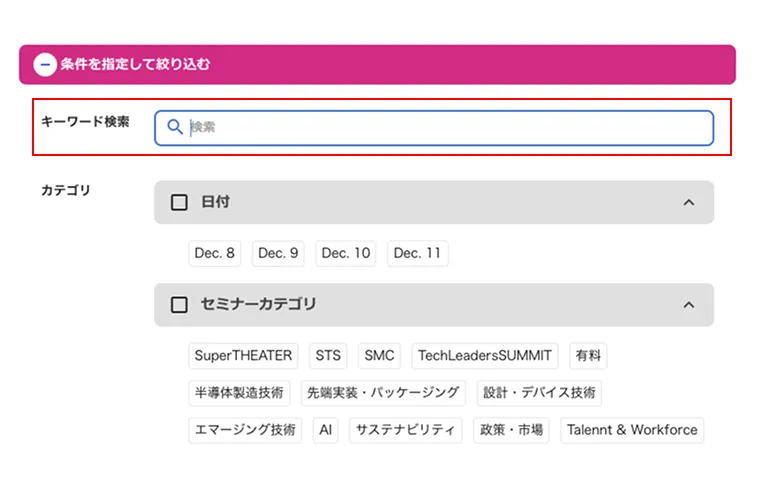760x490 pixels.
Task: Check the 日付 checkbox
Action: click(179, 202)
